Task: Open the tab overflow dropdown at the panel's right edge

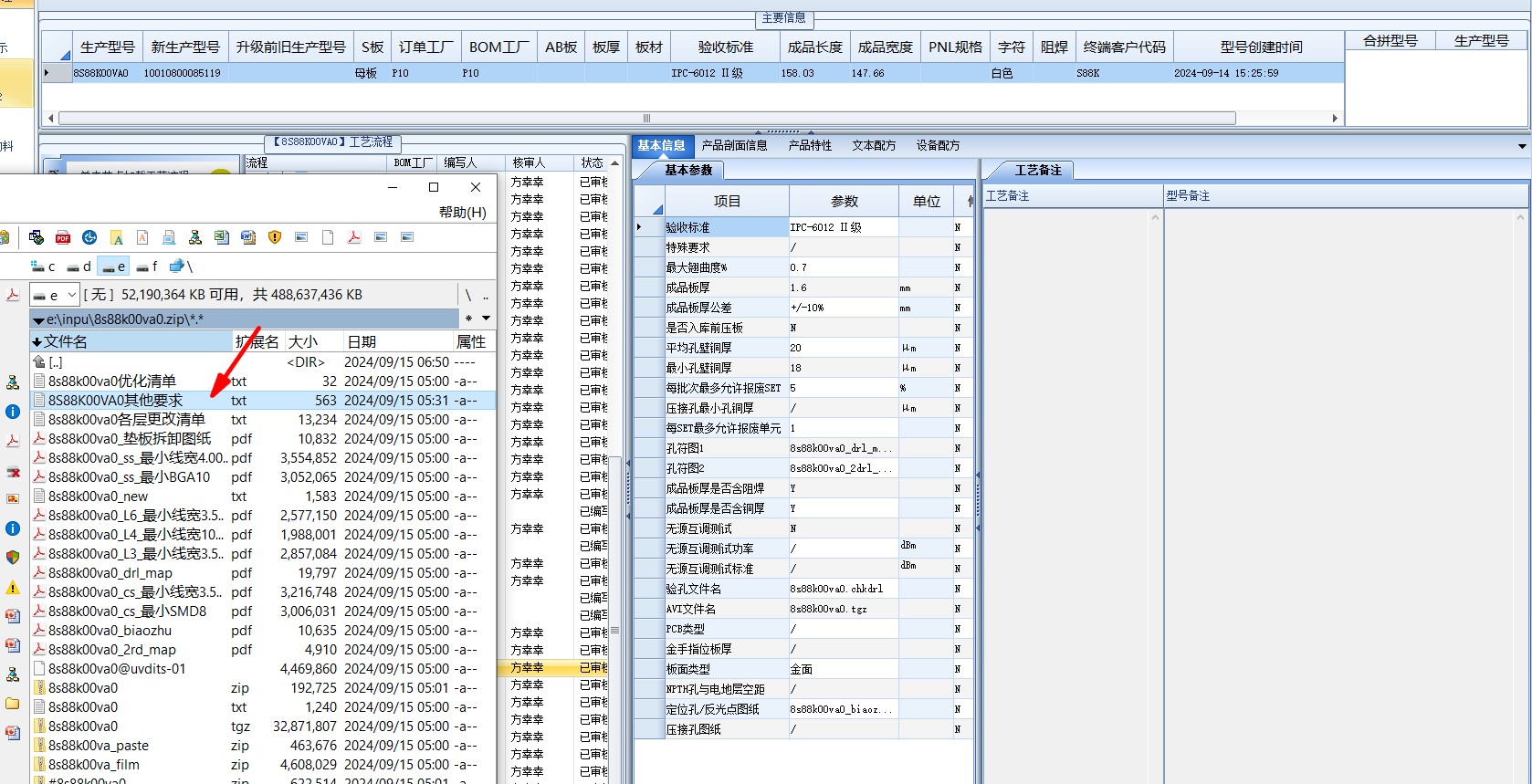Action: point(1522,146)
